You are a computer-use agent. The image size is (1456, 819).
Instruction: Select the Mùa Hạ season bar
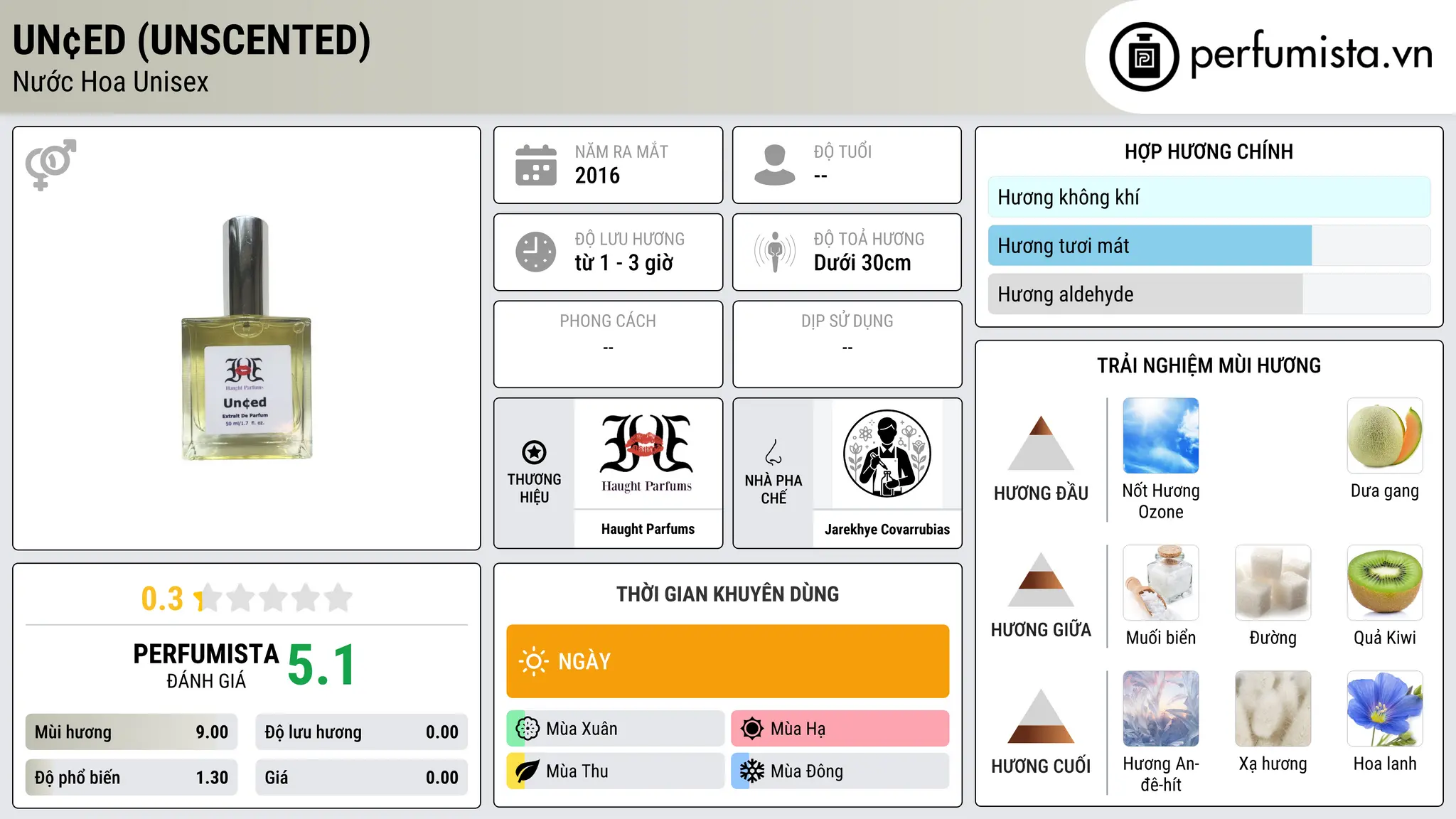pos(840,729)
